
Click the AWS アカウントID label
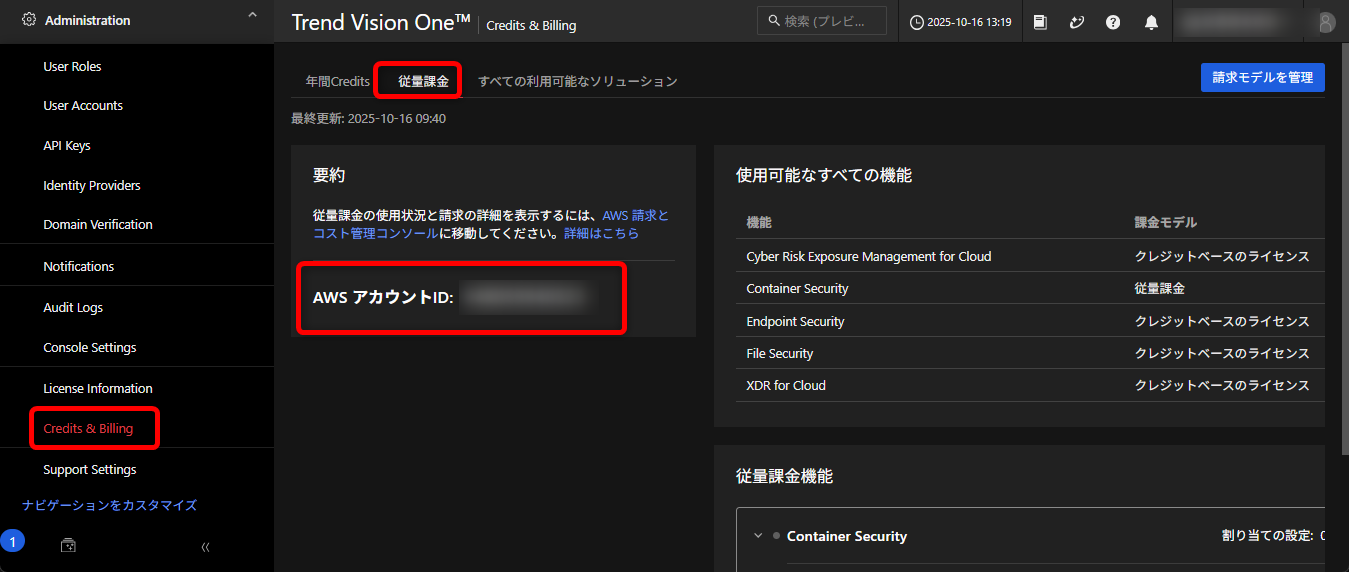(x=383, y=297)
